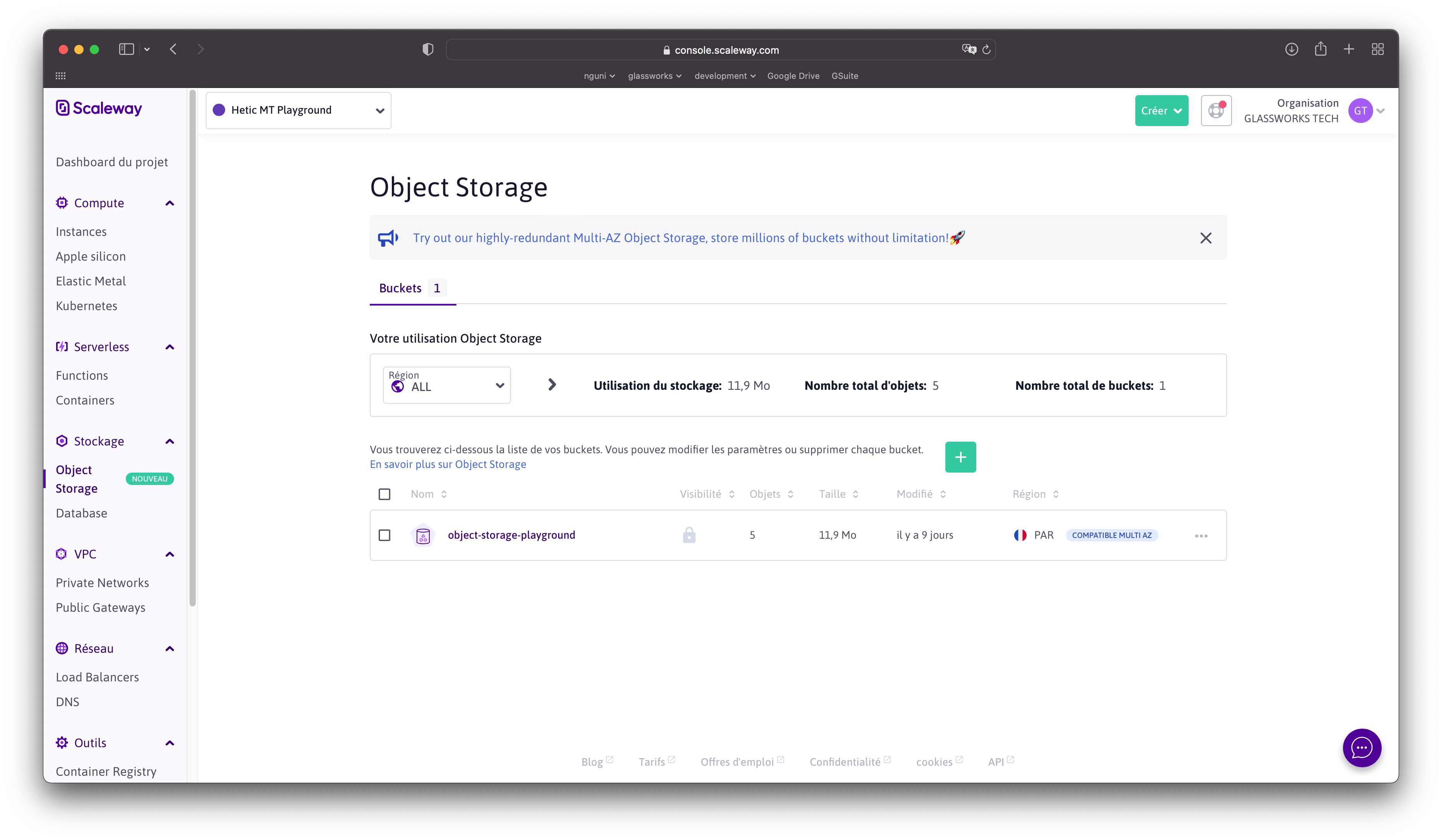
Task: Dismiss the Multi-AZ announcement banner
Action: 1206,237
